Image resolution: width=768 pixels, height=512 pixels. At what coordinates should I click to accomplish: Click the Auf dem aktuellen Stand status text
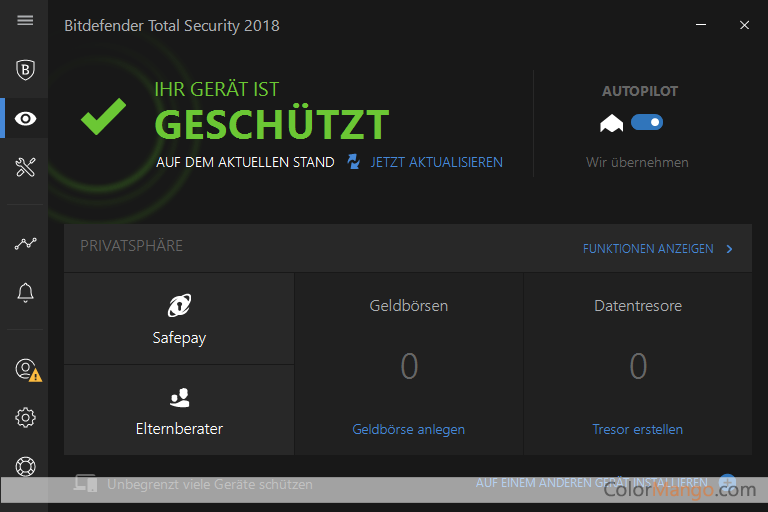(x=245, y=162)
